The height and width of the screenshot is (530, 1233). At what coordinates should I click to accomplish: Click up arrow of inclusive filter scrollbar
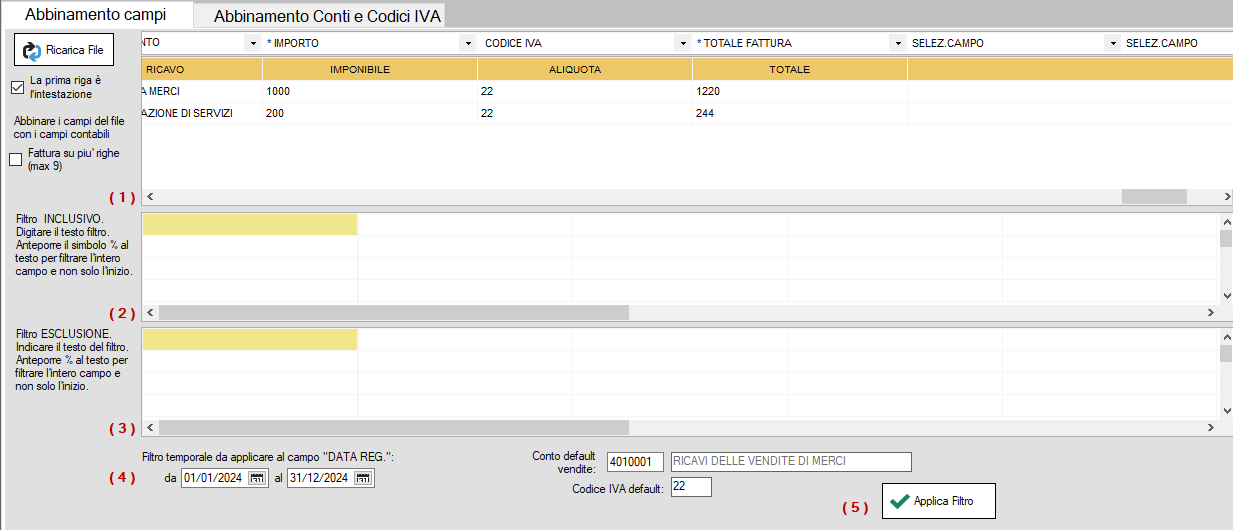point(1226,221)
